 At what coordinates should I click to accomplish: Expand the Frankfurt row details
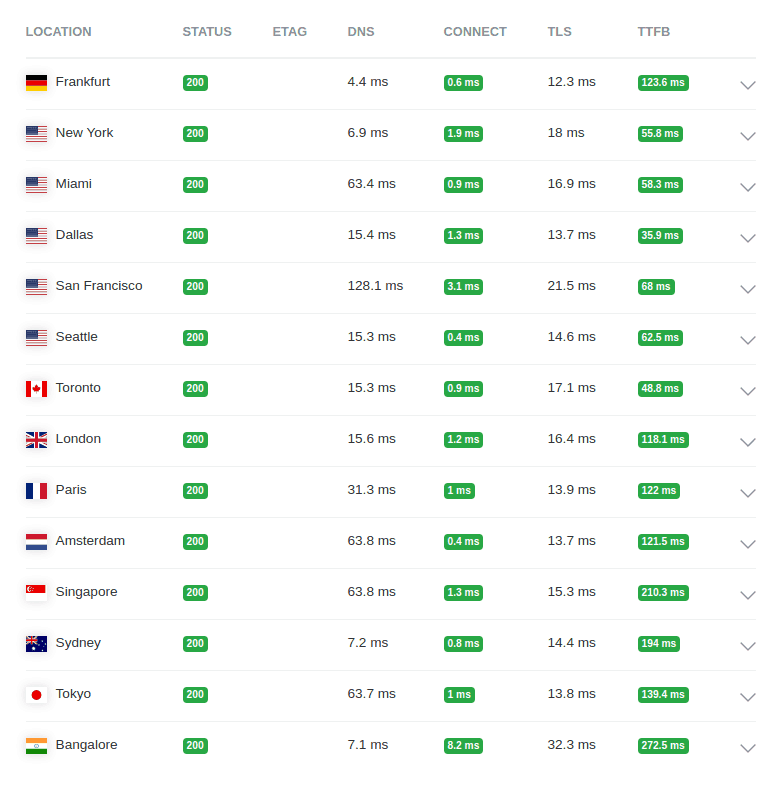point(747,85)
